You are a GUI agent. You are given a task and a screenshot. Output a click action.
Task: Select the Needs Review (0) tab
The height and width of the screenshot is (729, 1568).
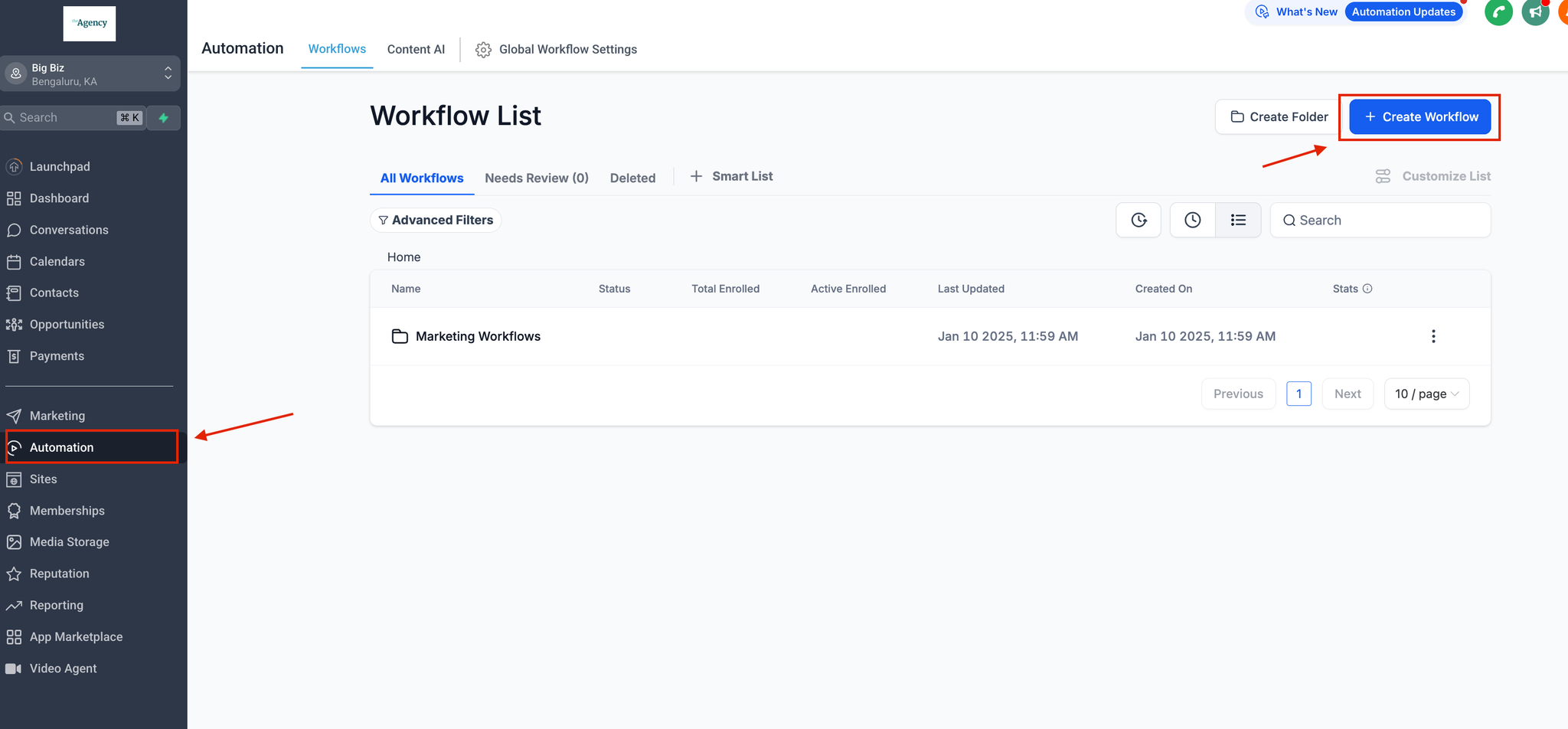click(x=537, y=178)
